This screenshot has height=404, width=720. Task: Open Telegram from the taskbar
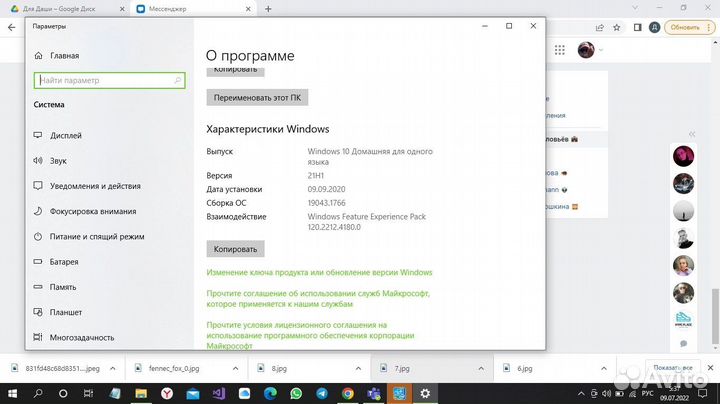tap(322, 393)
